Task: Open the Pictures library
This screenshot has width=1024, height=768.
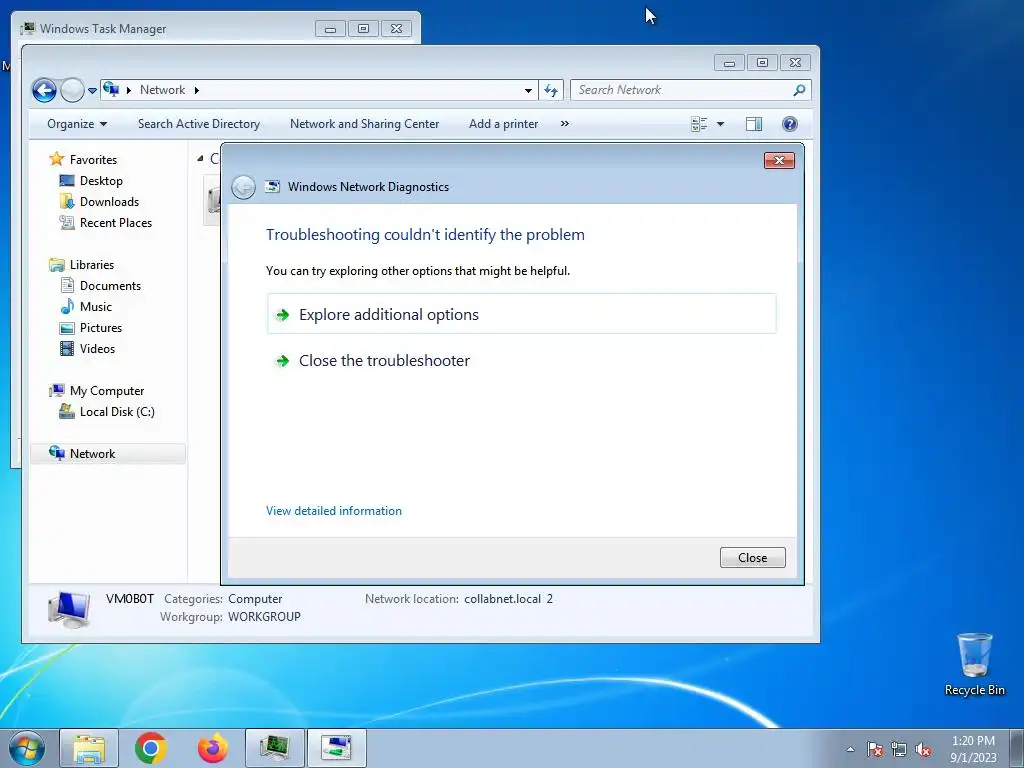Action: coord(101,328)
